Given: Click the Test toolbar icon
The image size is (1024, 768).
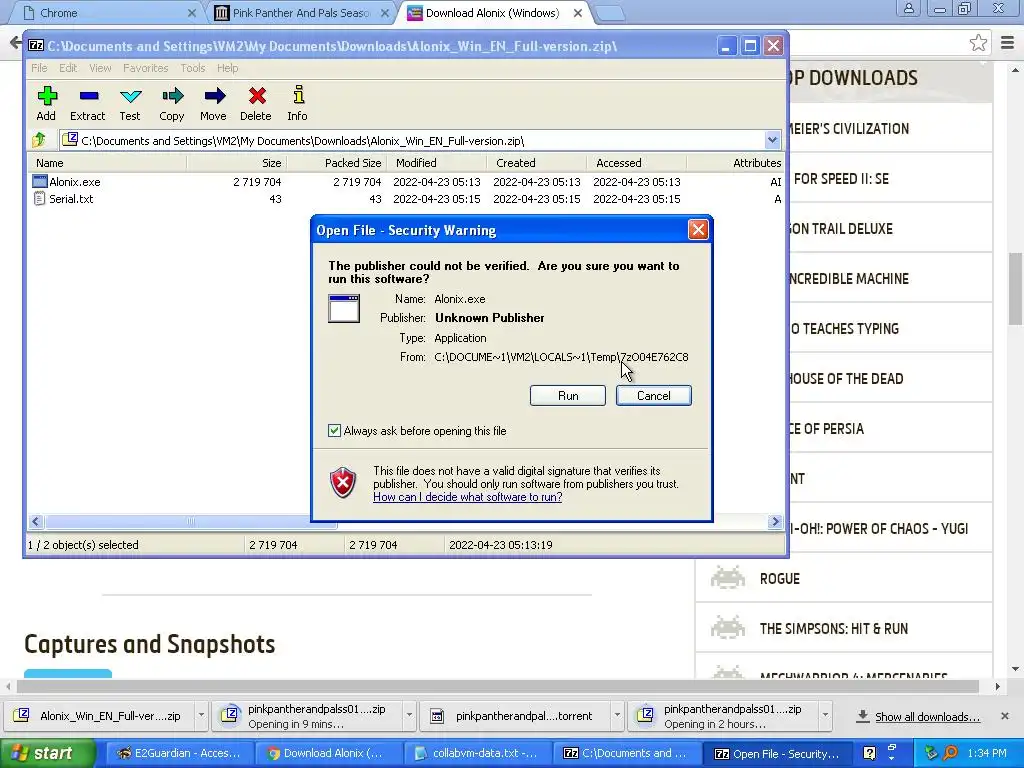Looking at the screenshot, I should (130, 97).
